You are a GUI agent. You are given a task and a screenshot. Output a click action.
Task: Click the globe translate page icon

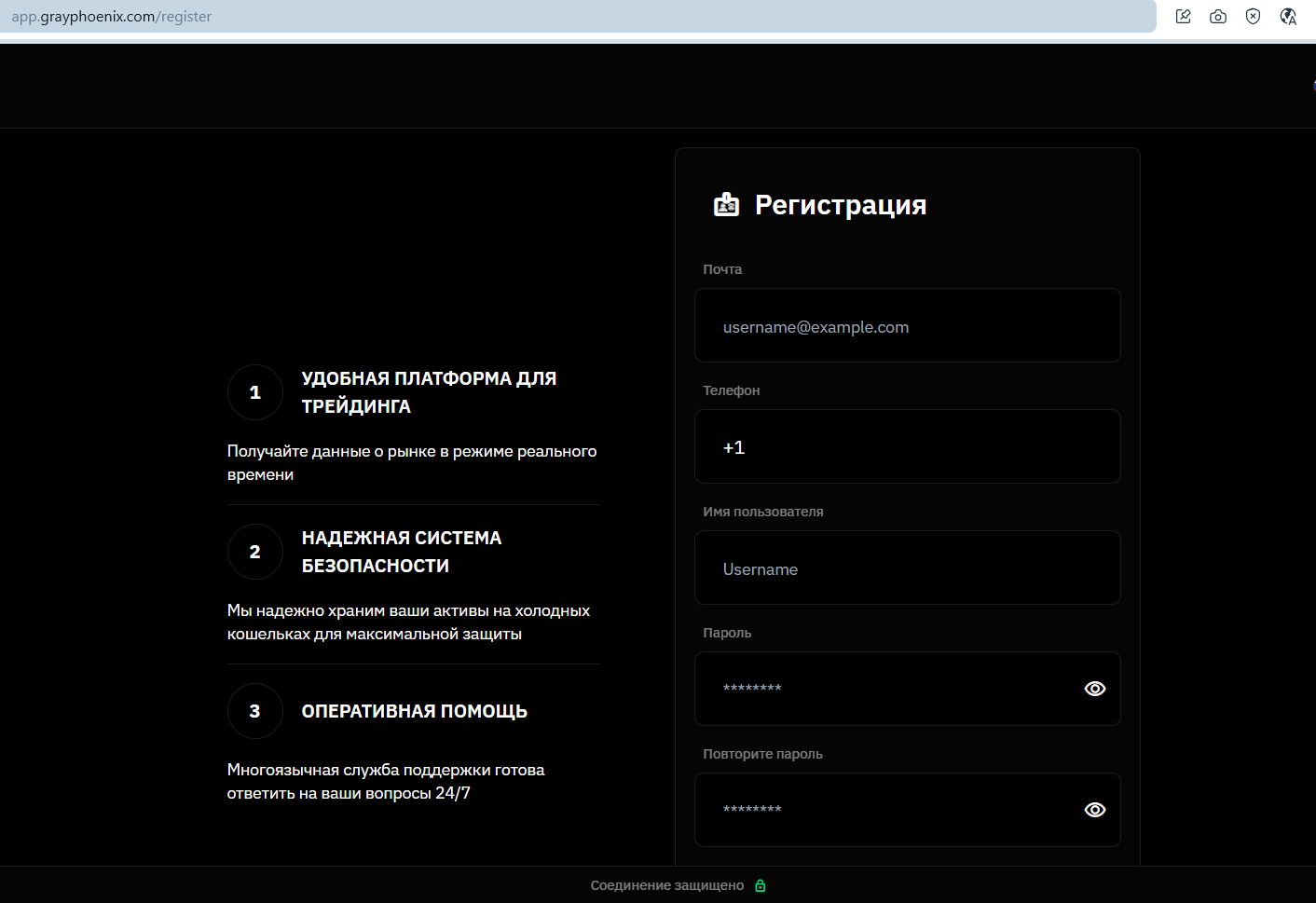point(1288,17)
